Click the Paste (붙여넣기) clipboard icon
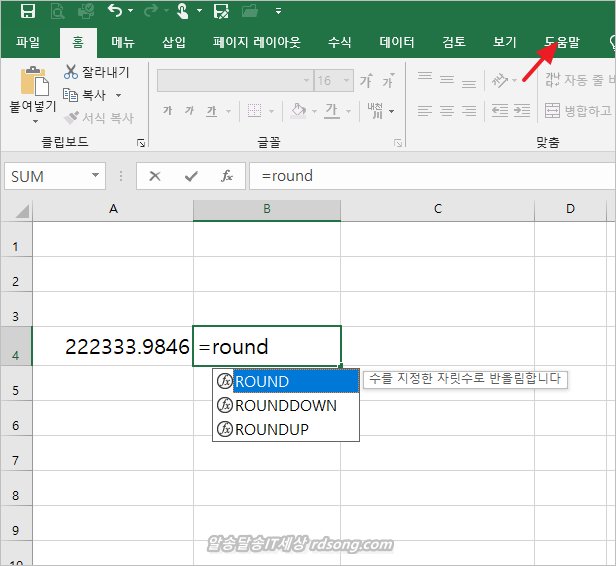The height and width of the screenshot is (566, 616). (x=33, y=81)
